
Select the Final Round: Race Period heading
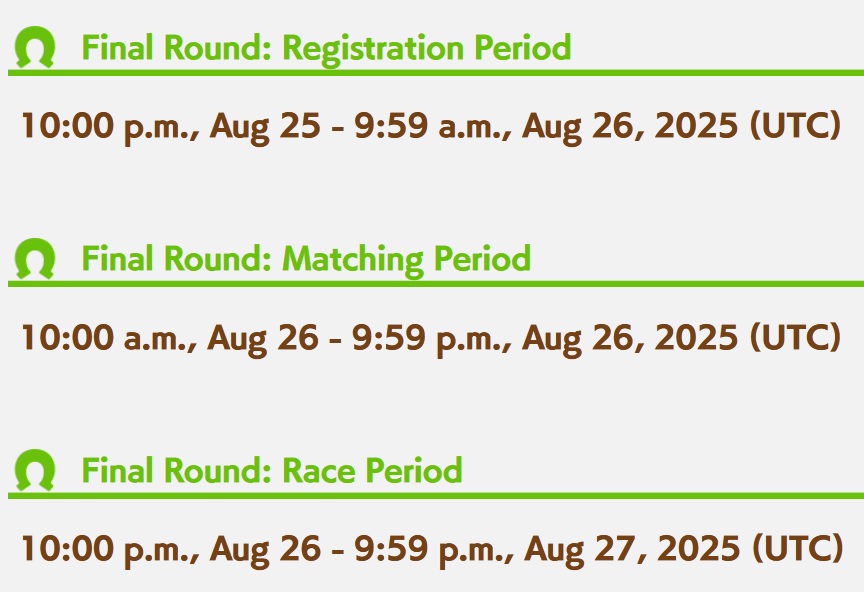272,470
